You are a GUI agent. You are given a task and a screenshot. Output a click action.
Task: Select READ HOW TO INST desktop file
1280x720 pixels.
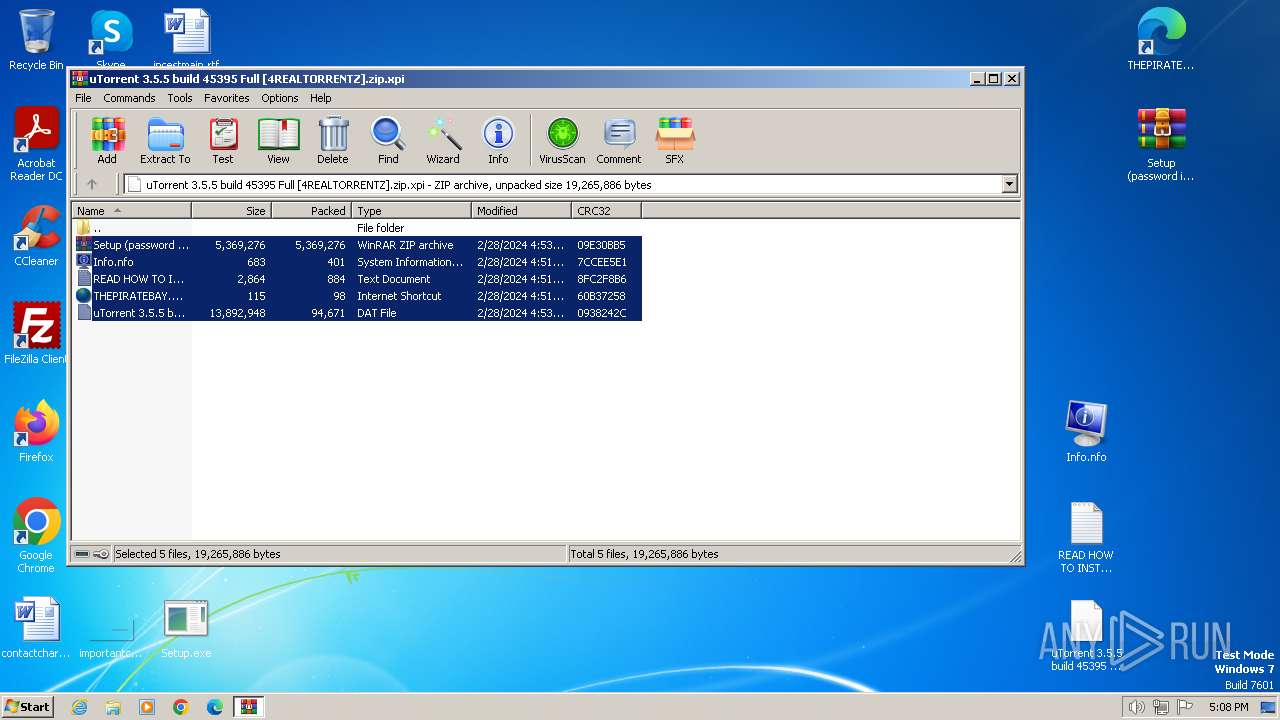(1086, 538)
